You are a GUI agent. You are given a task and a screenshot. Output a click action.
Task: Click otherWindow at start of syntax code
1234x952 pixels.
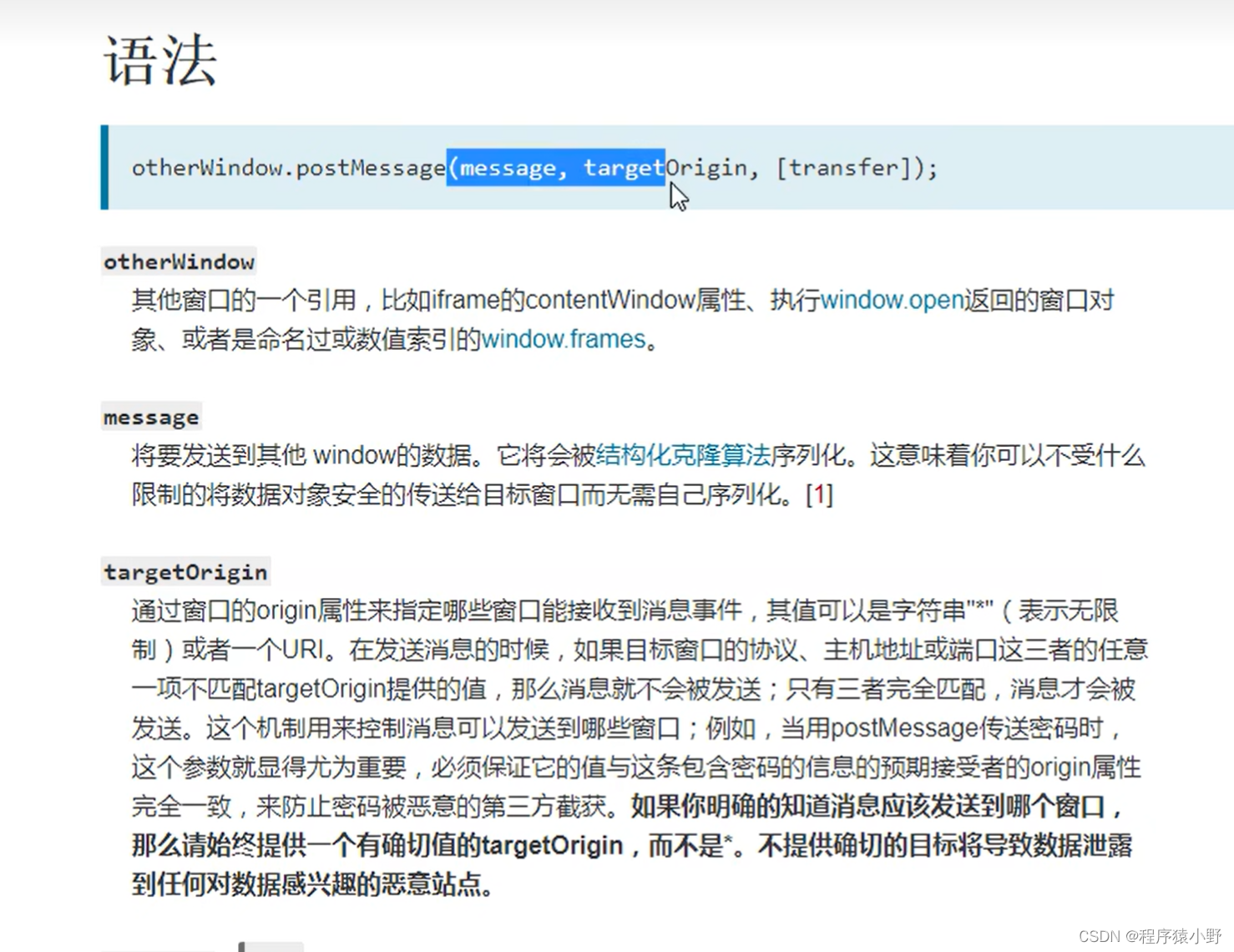click(206, 168)
